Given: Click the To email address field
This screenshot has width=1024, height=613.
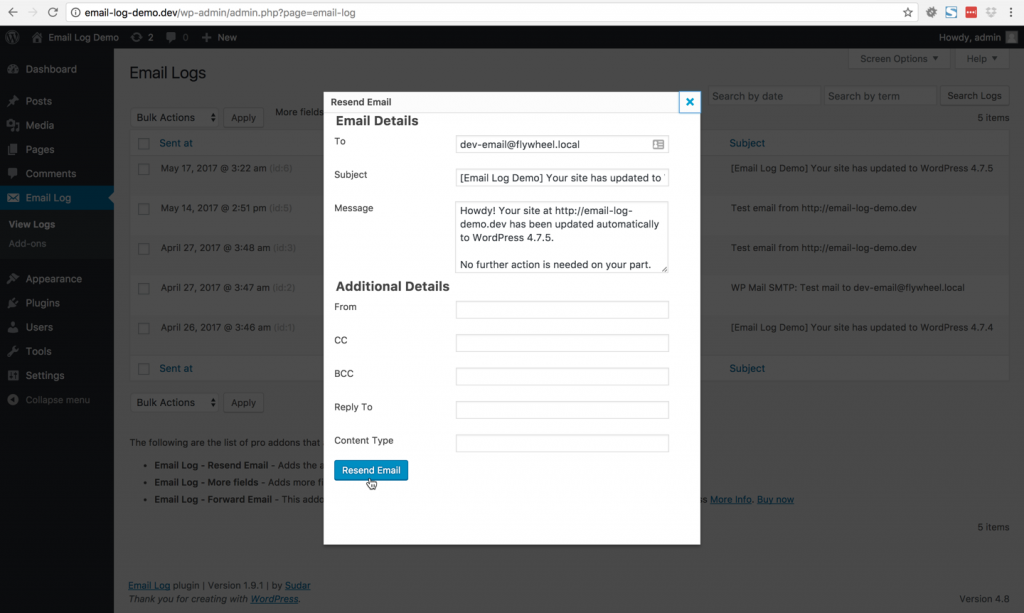Looking at the screenshot, I should (562, 144).
